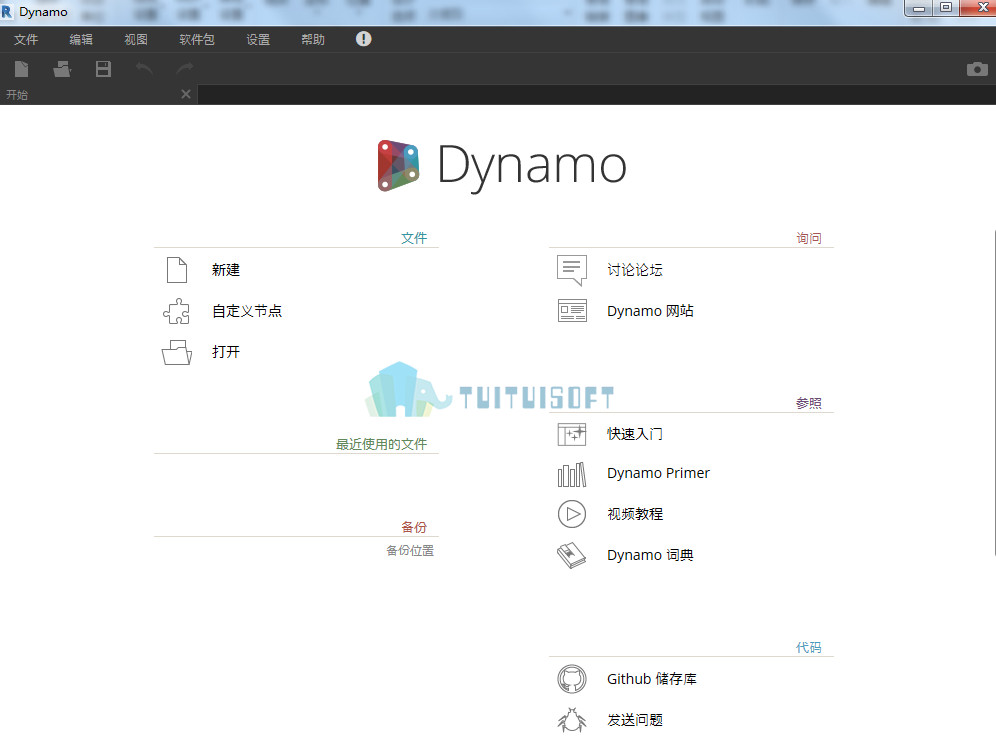Open the 视频教程 link

click(x=635, y=514)
